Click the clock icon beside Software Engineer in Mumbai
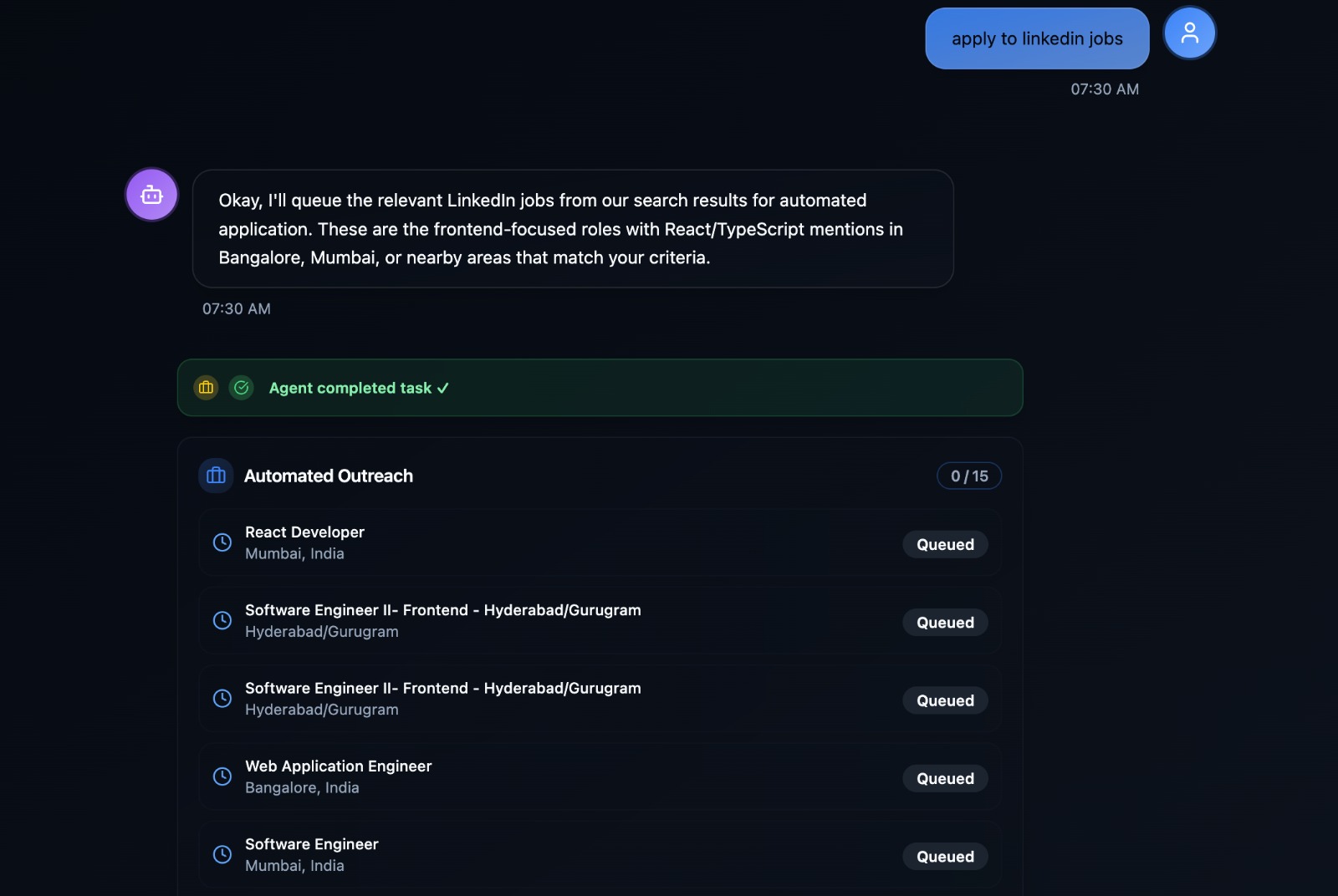Screen dimensions: 1338x896 coord(222,854)
